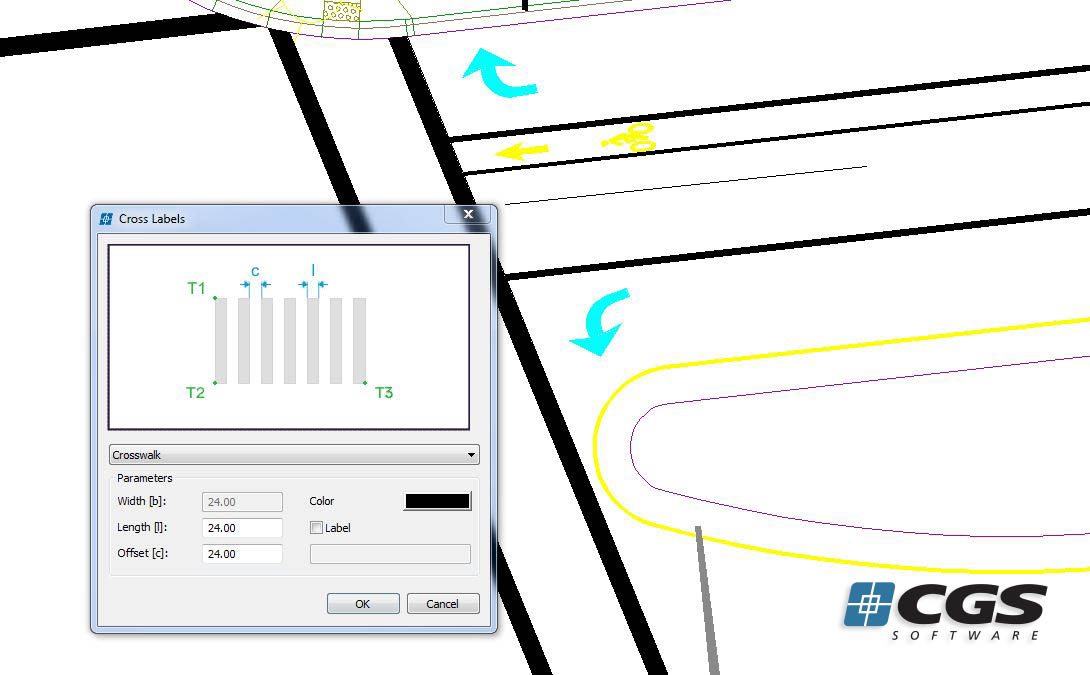
Task: Edit the Length [l] input field
Action: point(242,528)
